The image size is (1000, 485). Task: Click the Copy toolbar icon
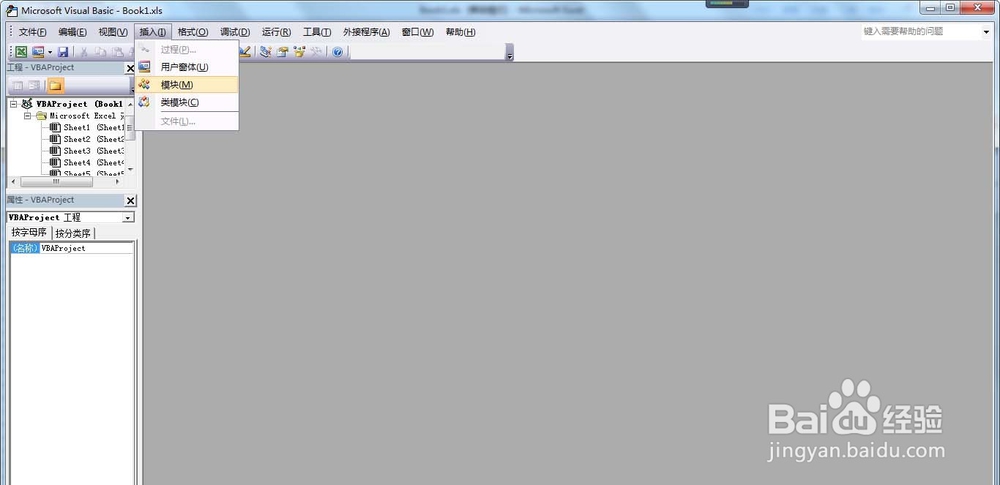point(101,52)
